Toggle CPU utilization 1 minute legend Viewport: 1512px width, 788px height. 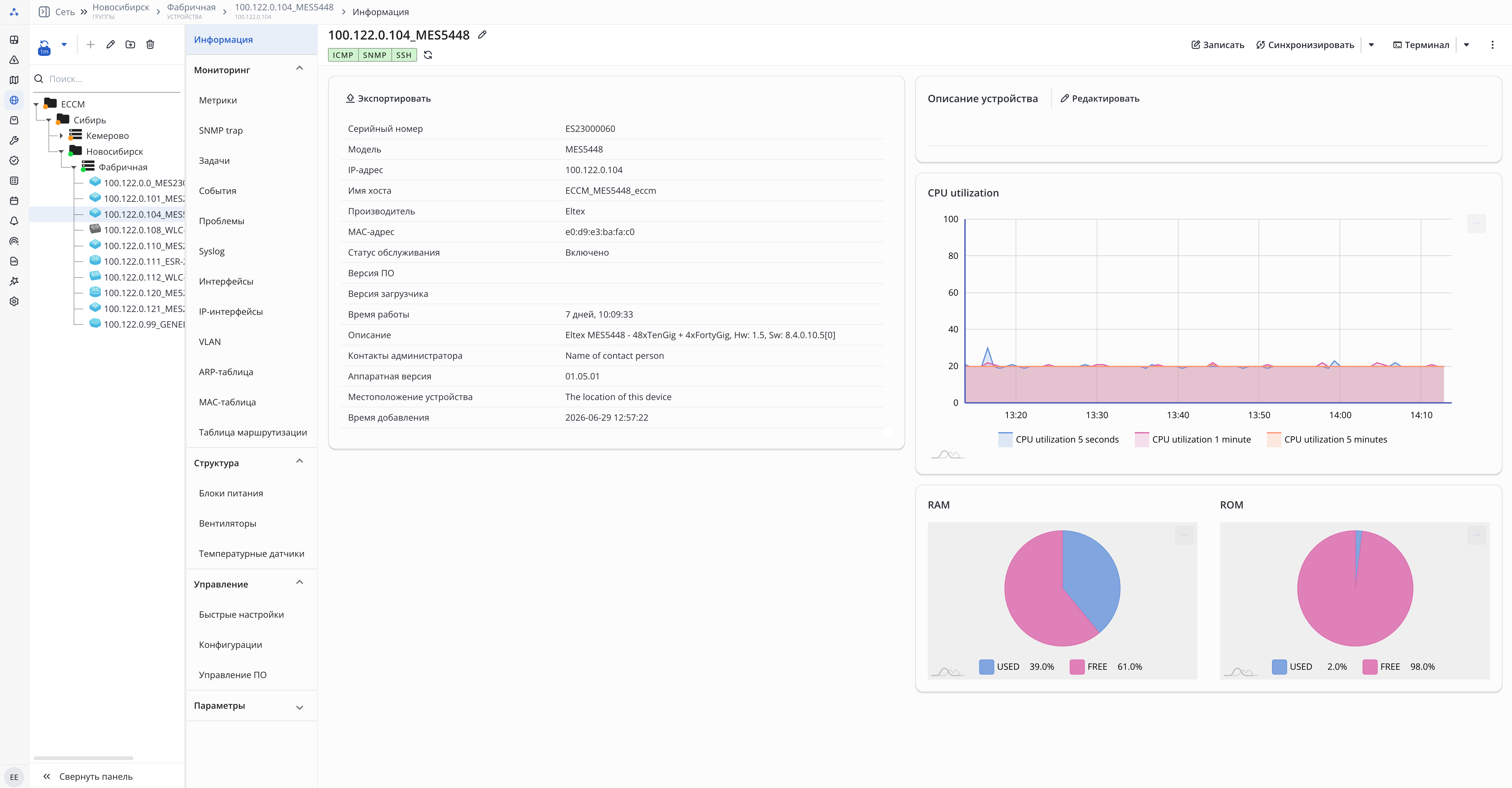tap(1193, 440)
